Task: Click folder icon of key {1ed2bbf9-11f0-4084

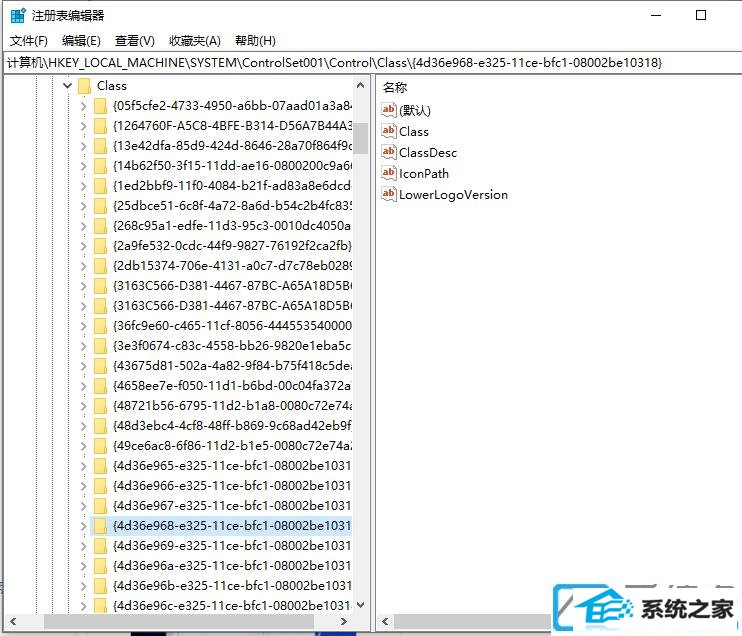Action: [100, 186]
